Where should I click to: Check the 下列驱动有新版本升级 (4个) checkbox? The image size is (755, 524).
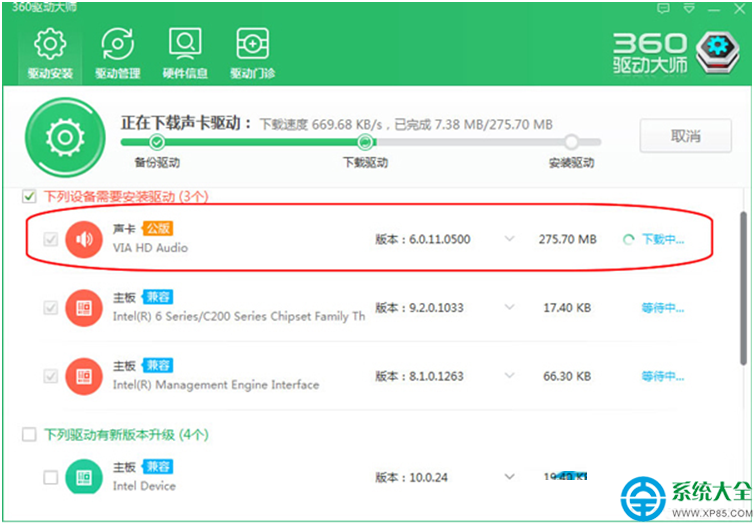tap(29, 434)
